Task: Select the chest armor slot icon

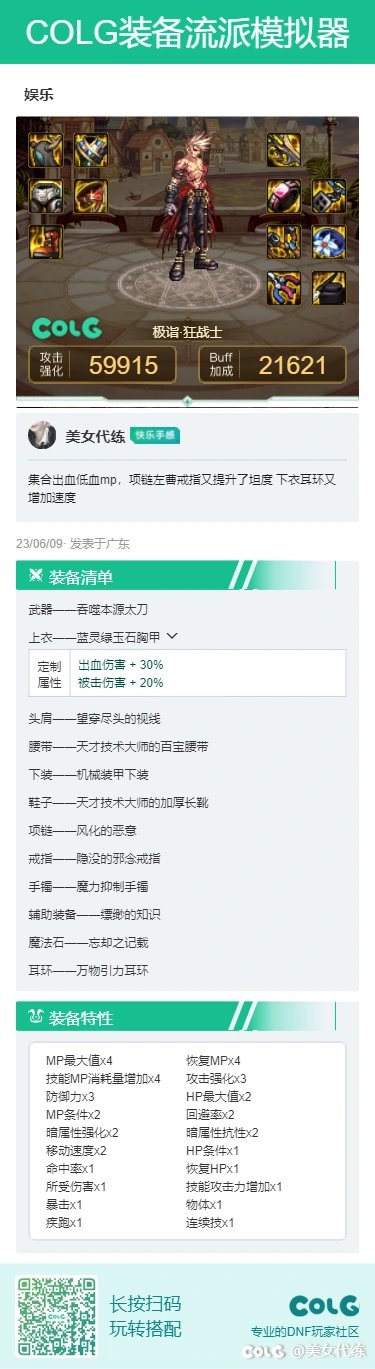Action: pos(91,150)
